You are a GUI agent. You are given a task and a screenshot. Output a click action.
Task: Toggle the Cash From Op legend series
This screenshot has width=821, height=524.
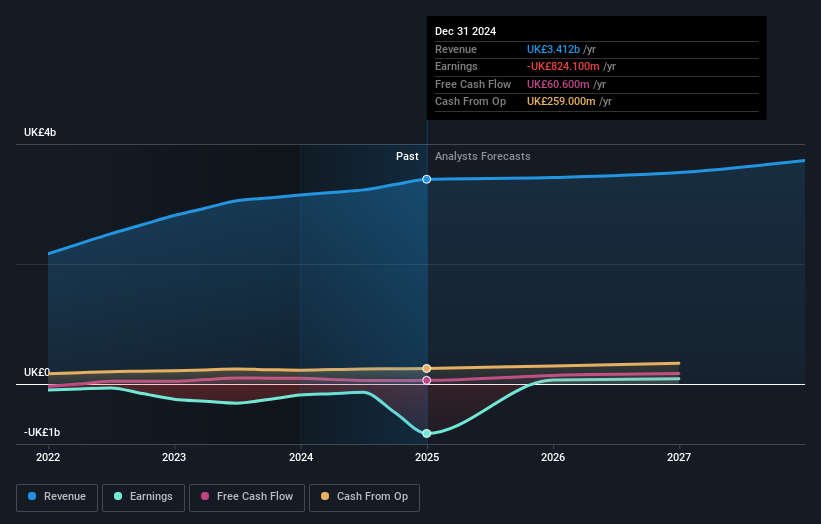coord(364,497)
